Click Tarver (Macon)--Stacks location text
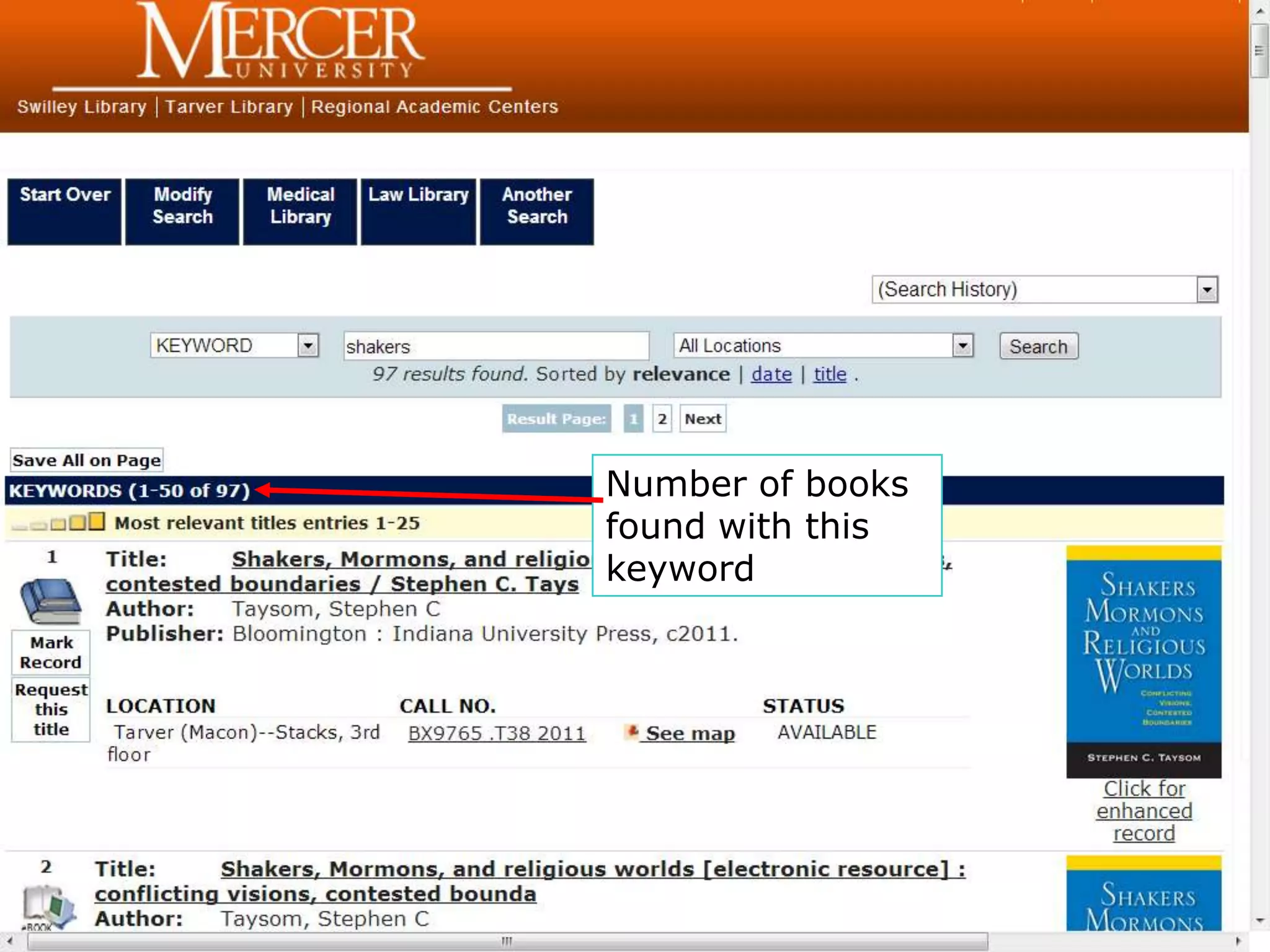The image size is (1270, 952). pos(243,743)
